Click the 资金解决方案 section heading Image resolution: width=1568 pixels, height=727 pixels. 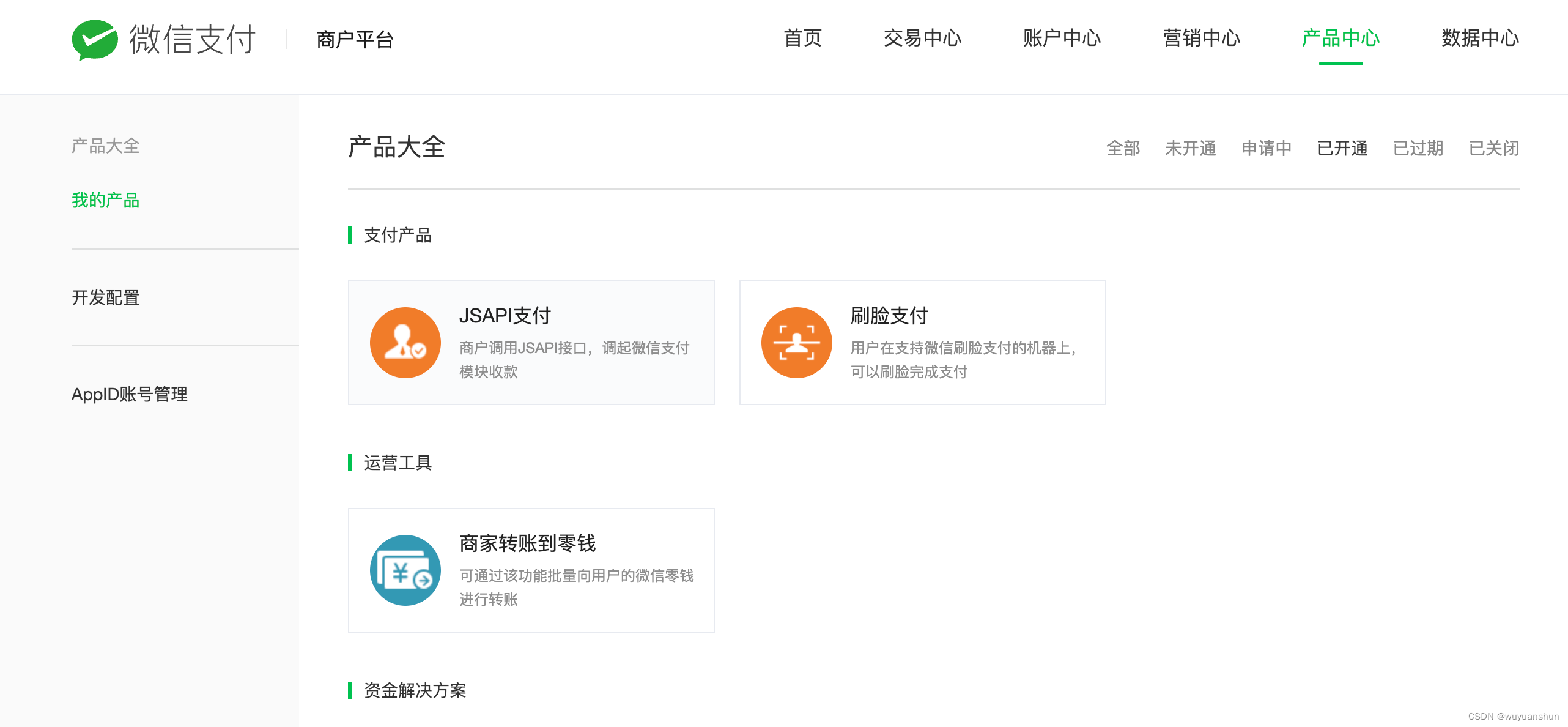415,690
